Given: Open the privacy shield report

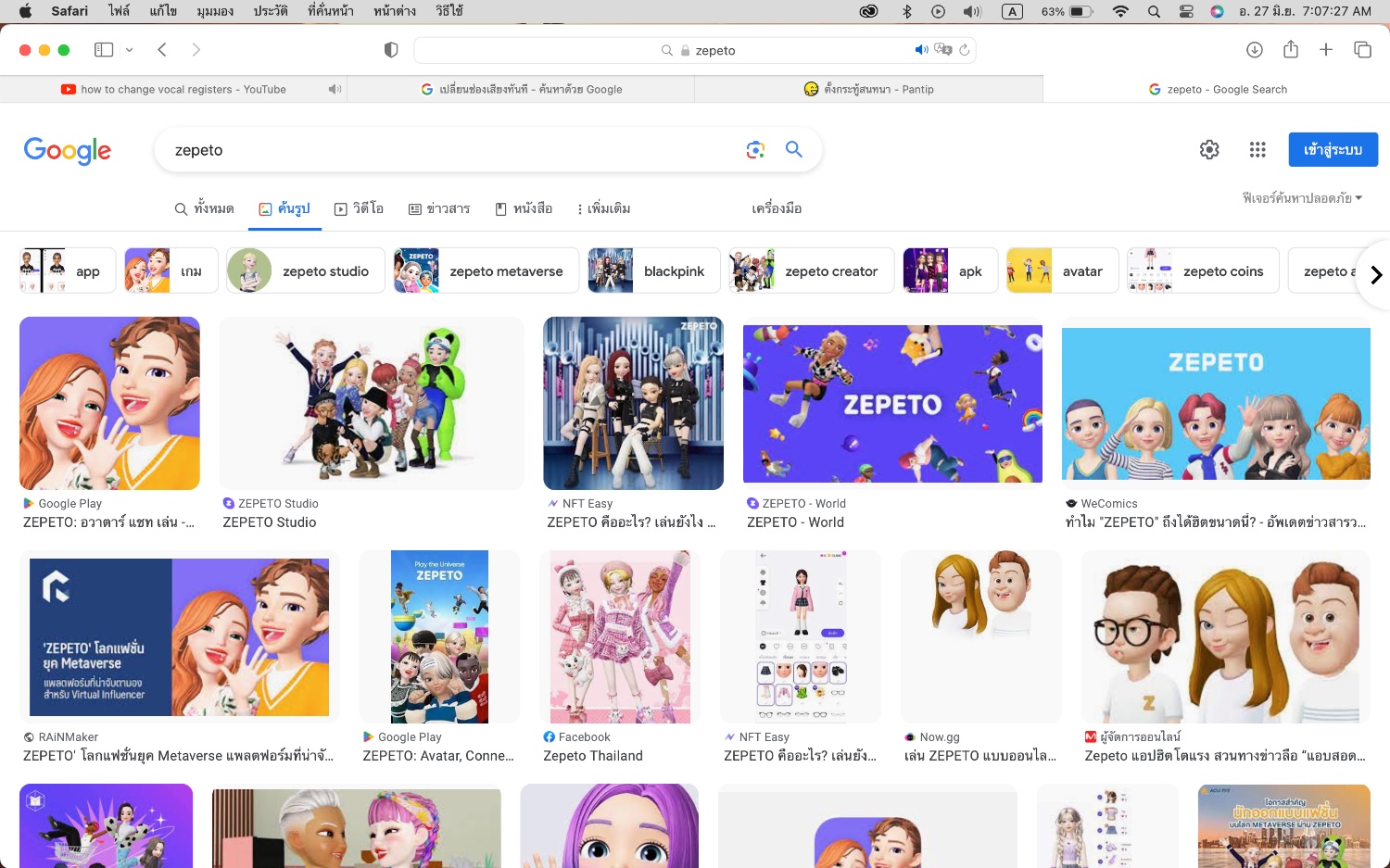Looking at the screenshot, I should click(391, 50).
